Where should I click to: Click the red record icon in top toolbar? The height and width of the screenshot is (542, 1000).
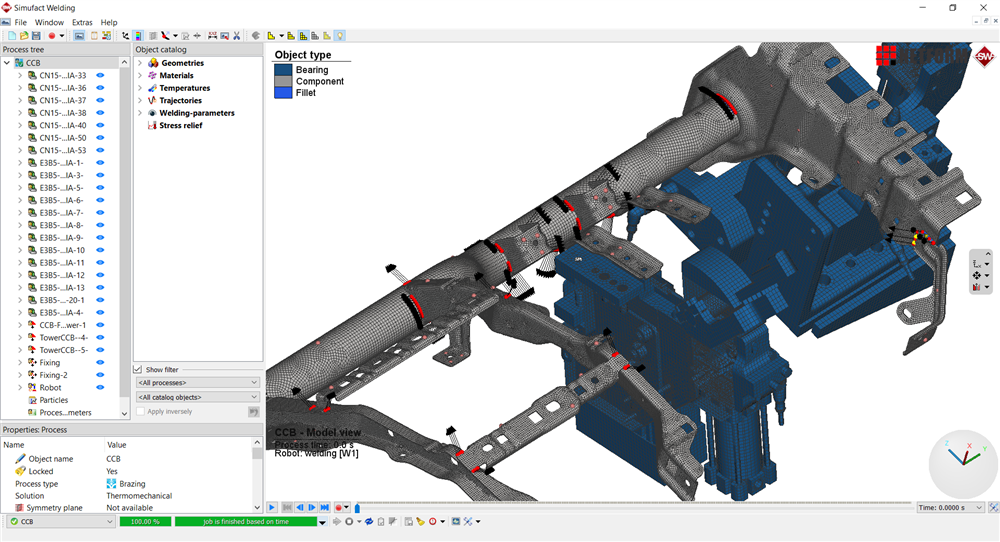point(51,36)
